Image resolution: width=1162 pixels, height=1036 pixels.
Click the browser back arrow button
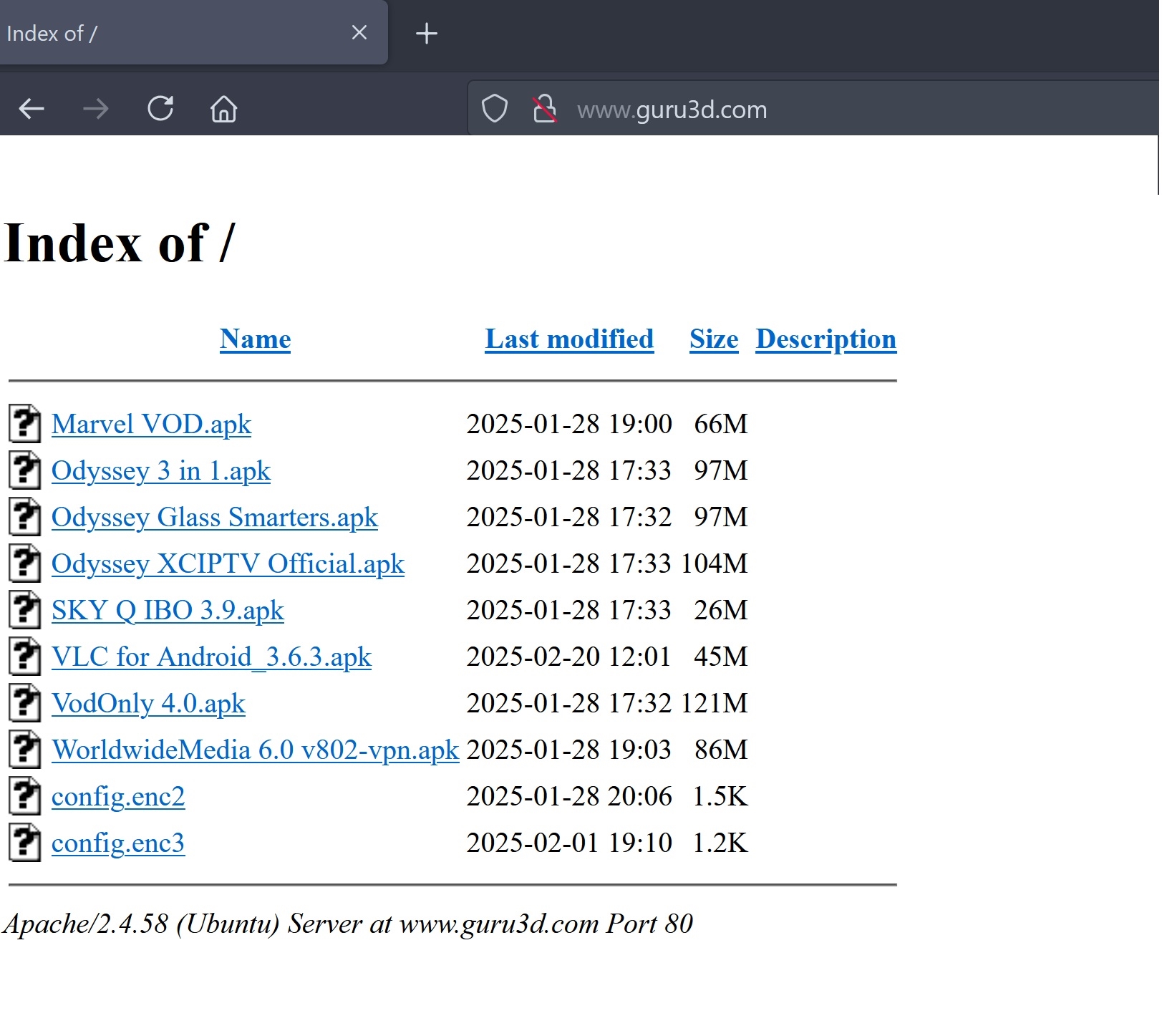[32, 109]
